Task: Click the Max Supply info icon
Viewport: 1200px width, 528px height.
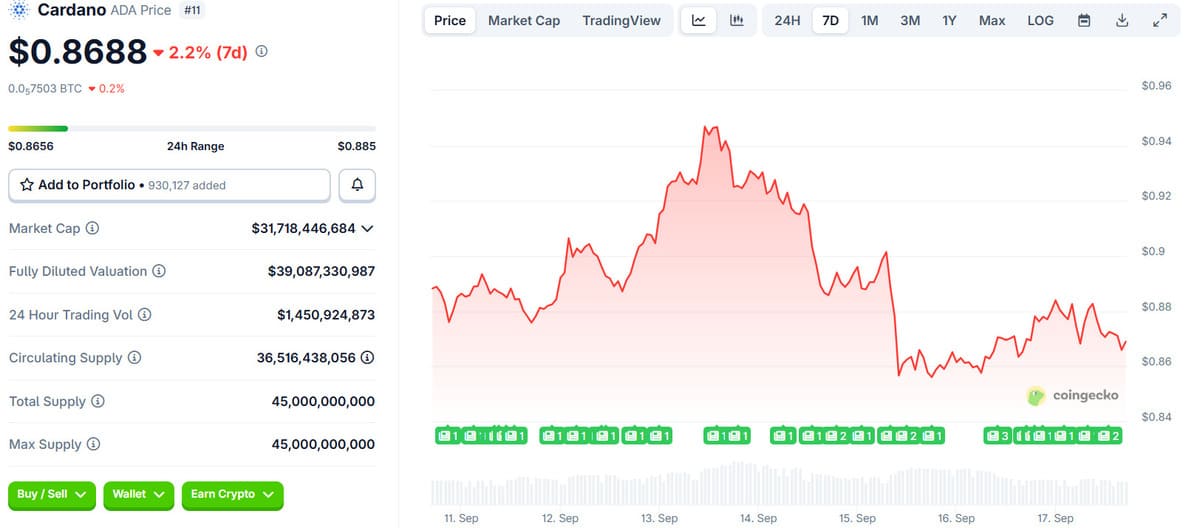Action: [93, 444]
